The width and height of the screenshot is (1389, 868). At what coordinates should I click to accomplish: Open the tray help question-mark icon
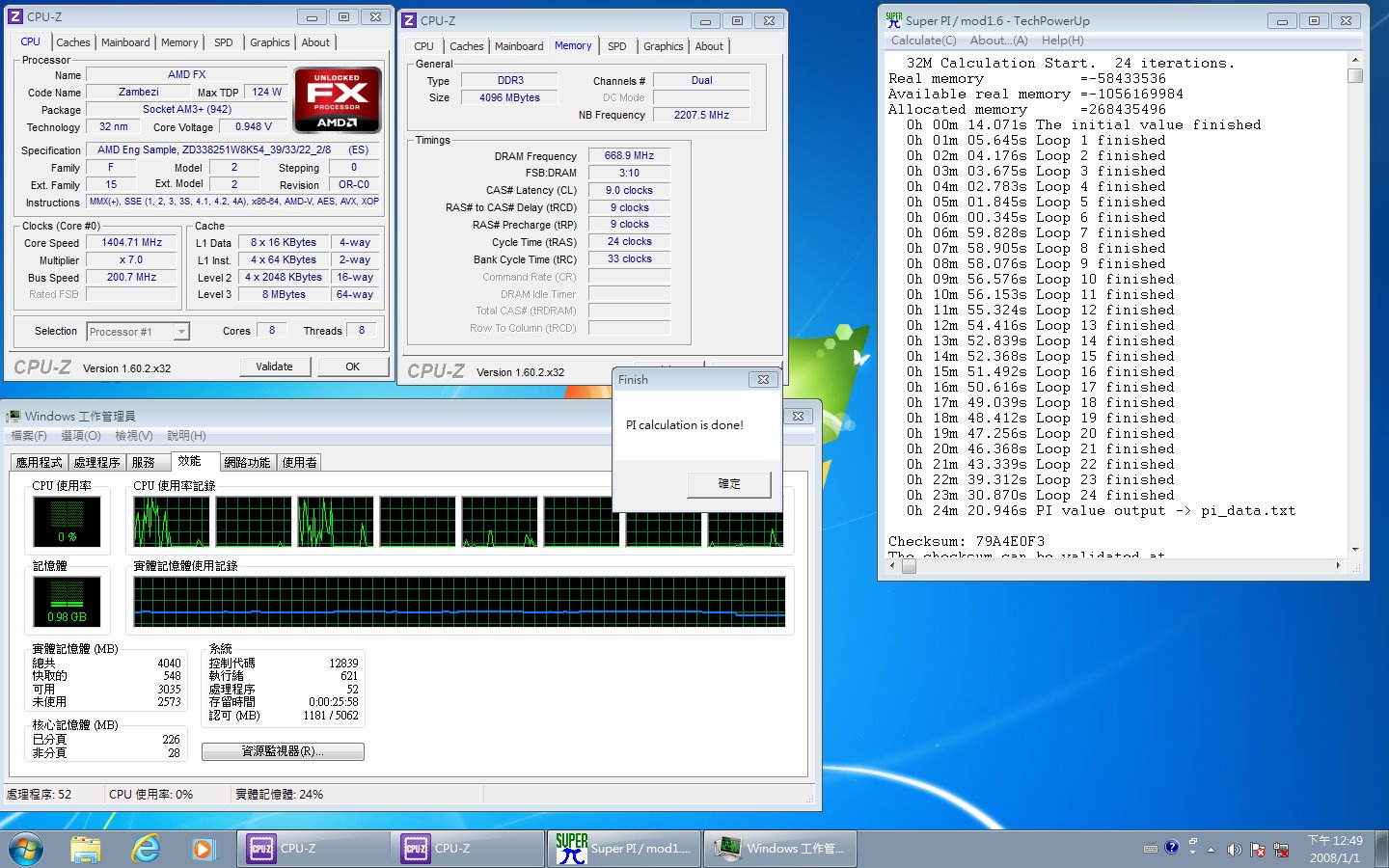pos(1171,848)
